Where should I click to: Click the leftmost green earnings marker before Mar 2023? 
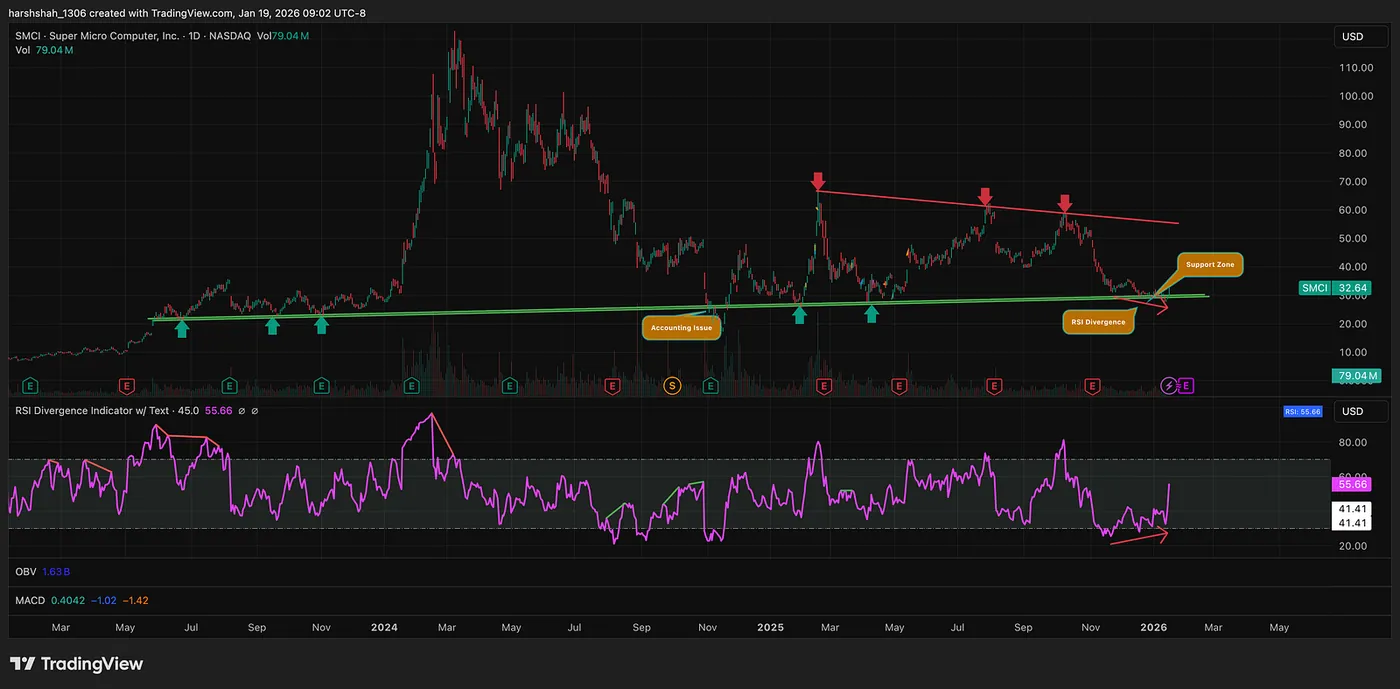click(31, 385)
